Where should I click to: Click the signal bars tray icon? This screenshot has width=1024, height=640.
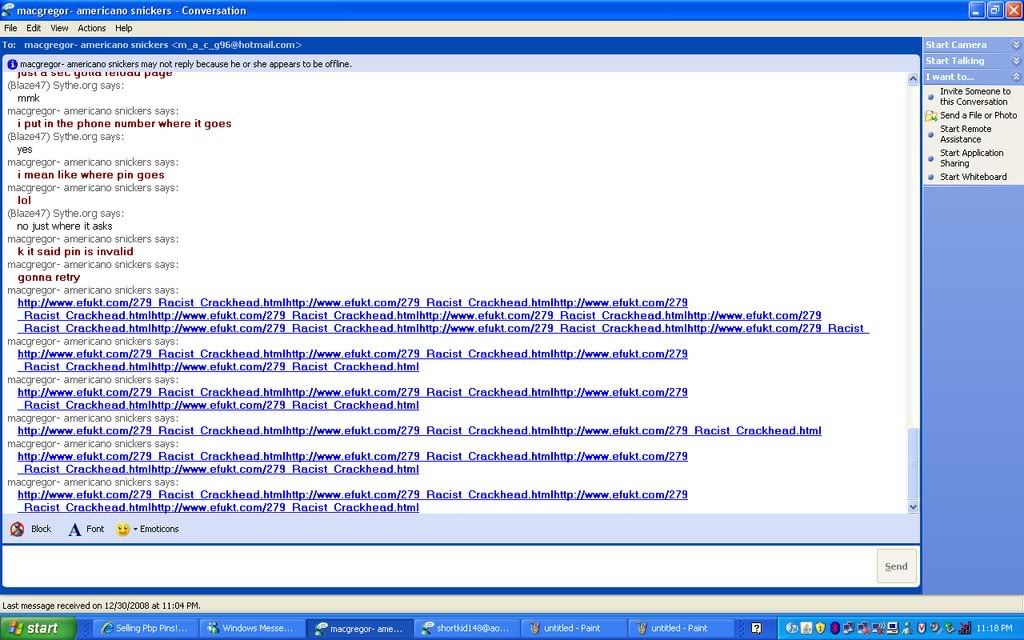point(964,628)
